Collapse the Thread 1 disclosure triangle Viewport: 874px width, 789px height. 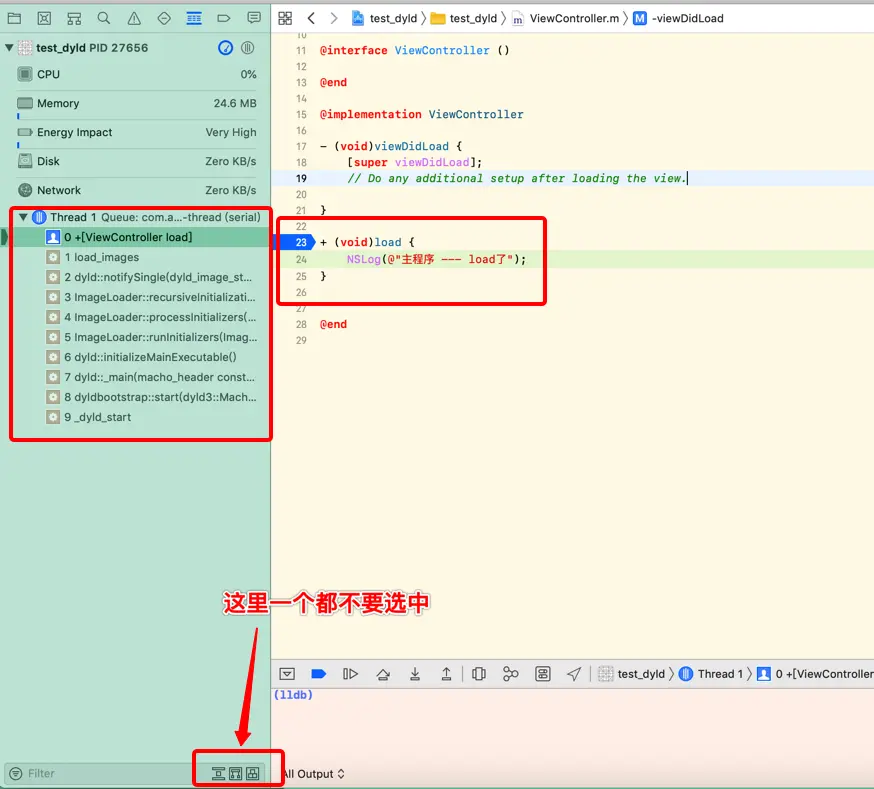(23, 217)
